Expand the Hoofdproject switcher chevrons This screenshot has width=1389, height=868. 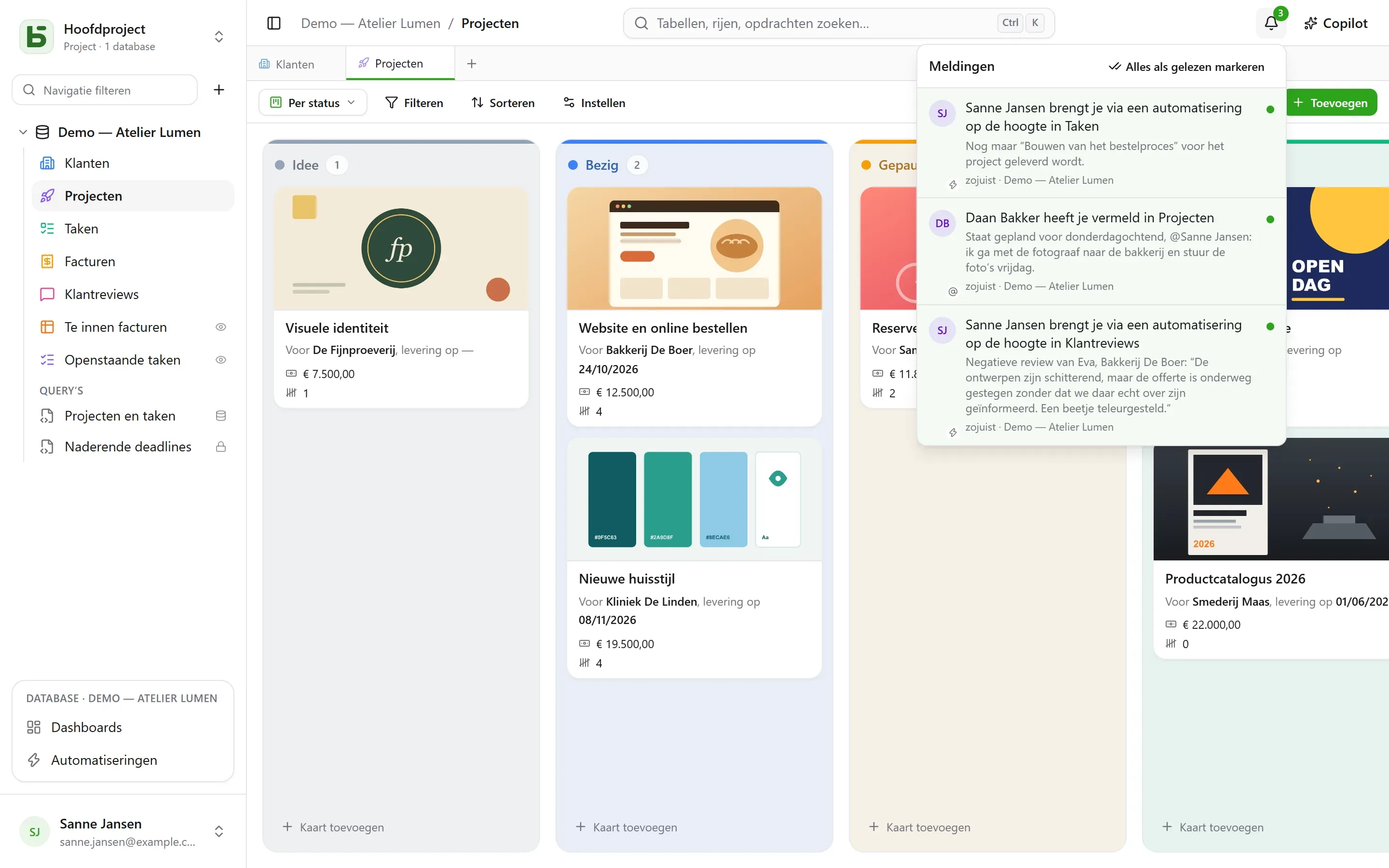pyautogui.click(x=218, y=37)
